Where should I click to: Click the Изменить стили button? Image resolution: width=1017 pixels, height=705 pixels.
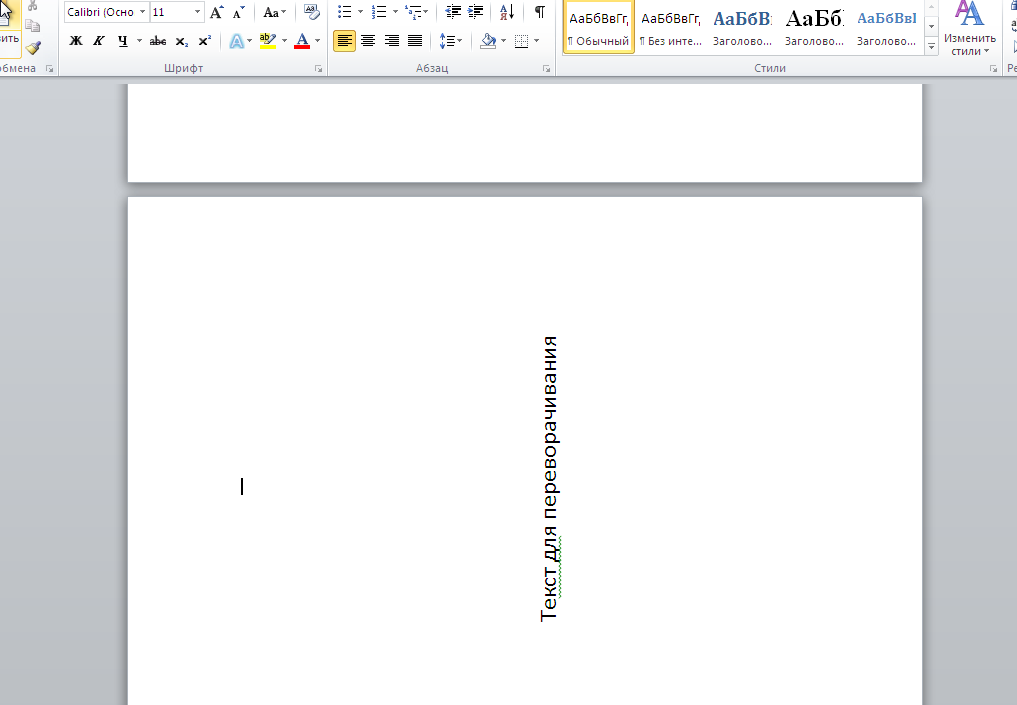tap(969, 28)
